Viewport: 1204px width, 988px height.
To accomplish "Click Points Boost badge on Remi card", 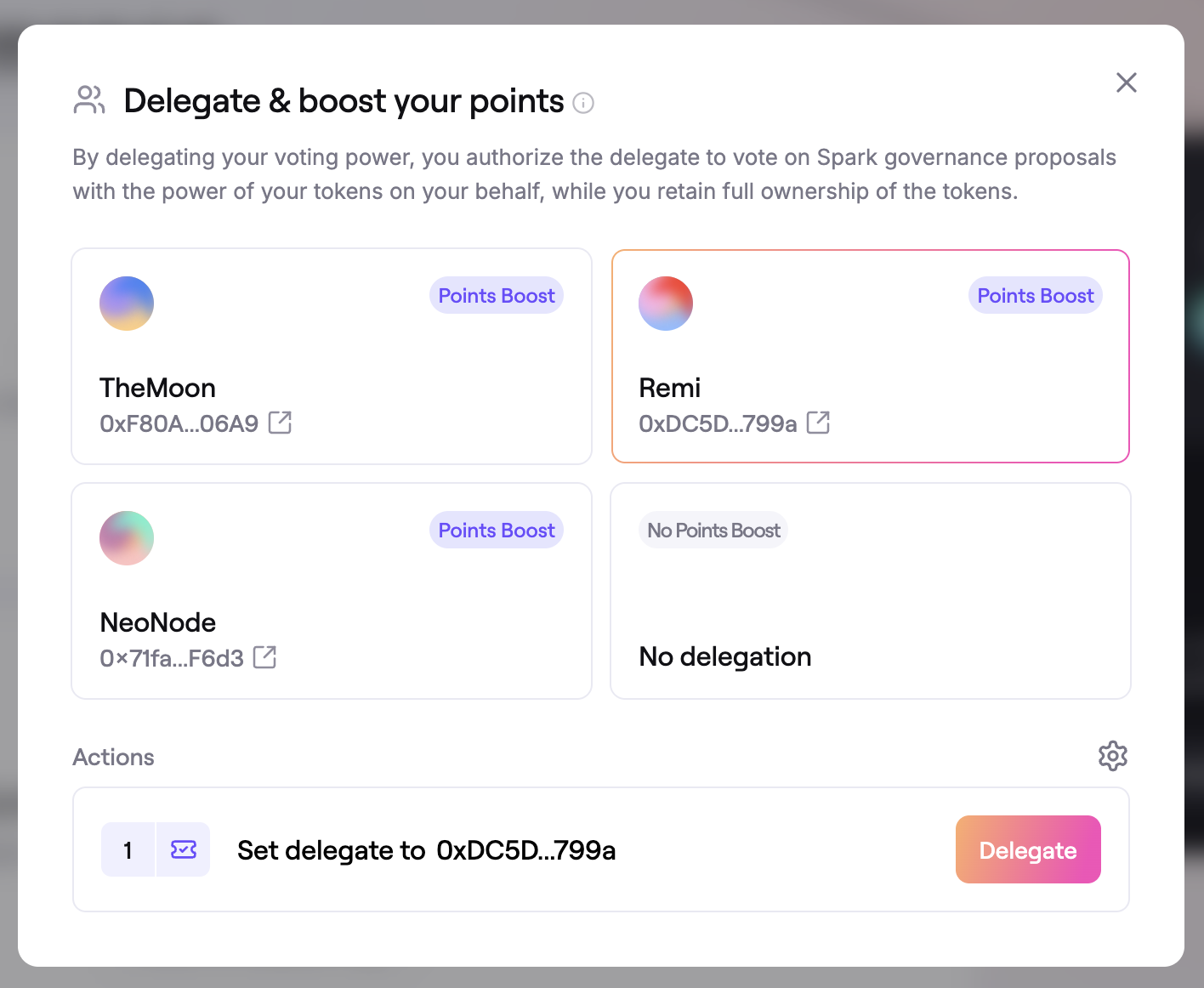I will 1035,296.
